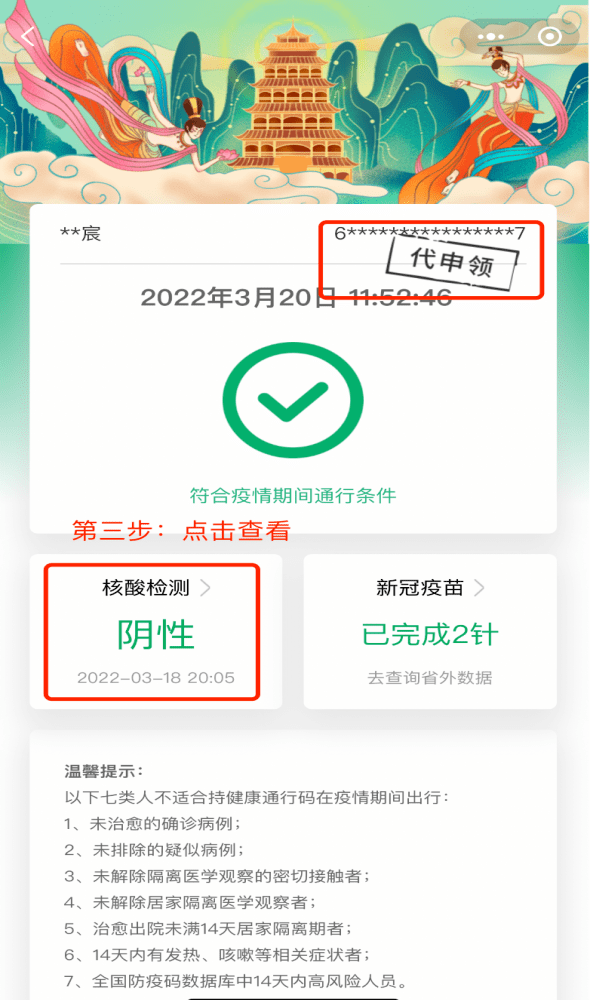
Task: Click the masked ID number 6***7
Action: click(x=430, y=233)
